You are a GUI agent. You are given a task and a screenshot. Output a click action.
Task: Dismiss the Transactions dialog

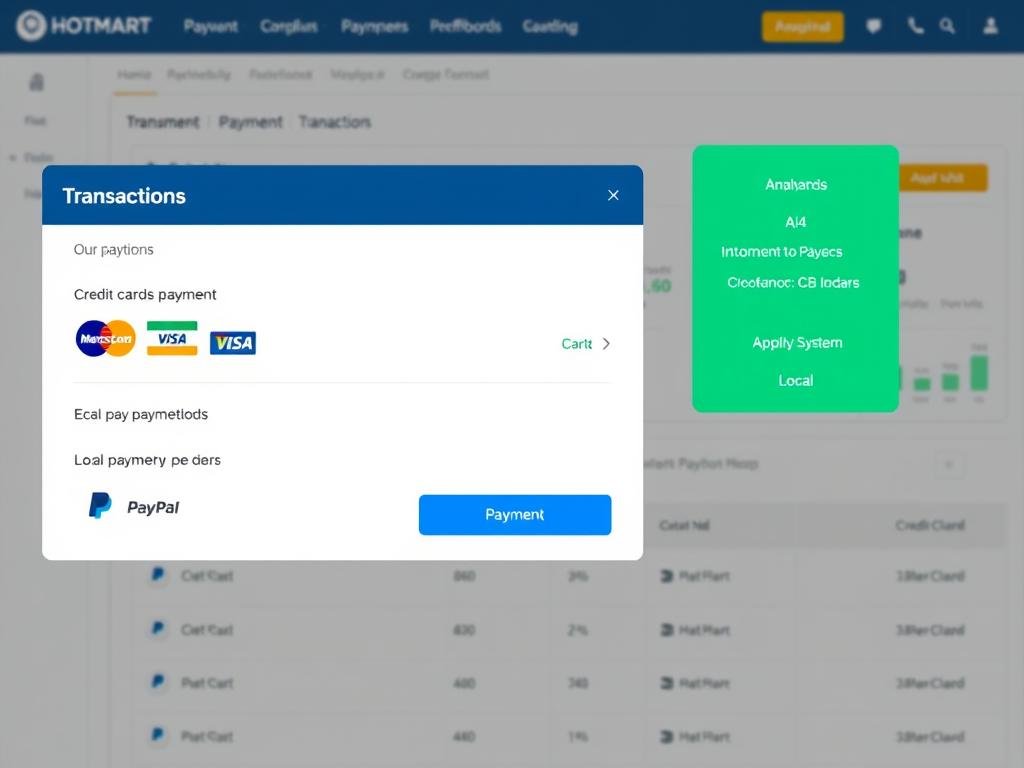(613, 195)
